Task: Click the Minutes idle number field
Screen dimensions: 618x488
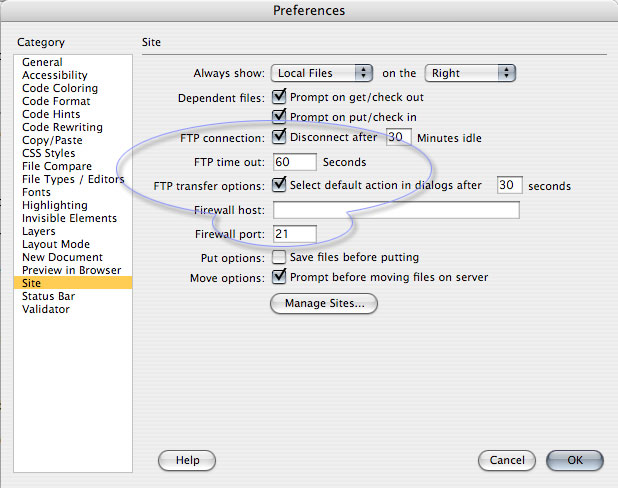Action: [398, 137]
